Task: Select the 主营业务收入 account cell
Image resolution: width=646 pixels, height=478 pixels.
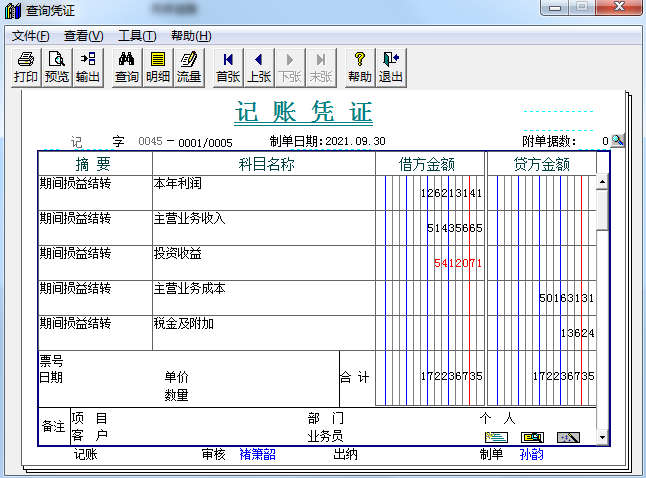Action: tap(264, 228)
